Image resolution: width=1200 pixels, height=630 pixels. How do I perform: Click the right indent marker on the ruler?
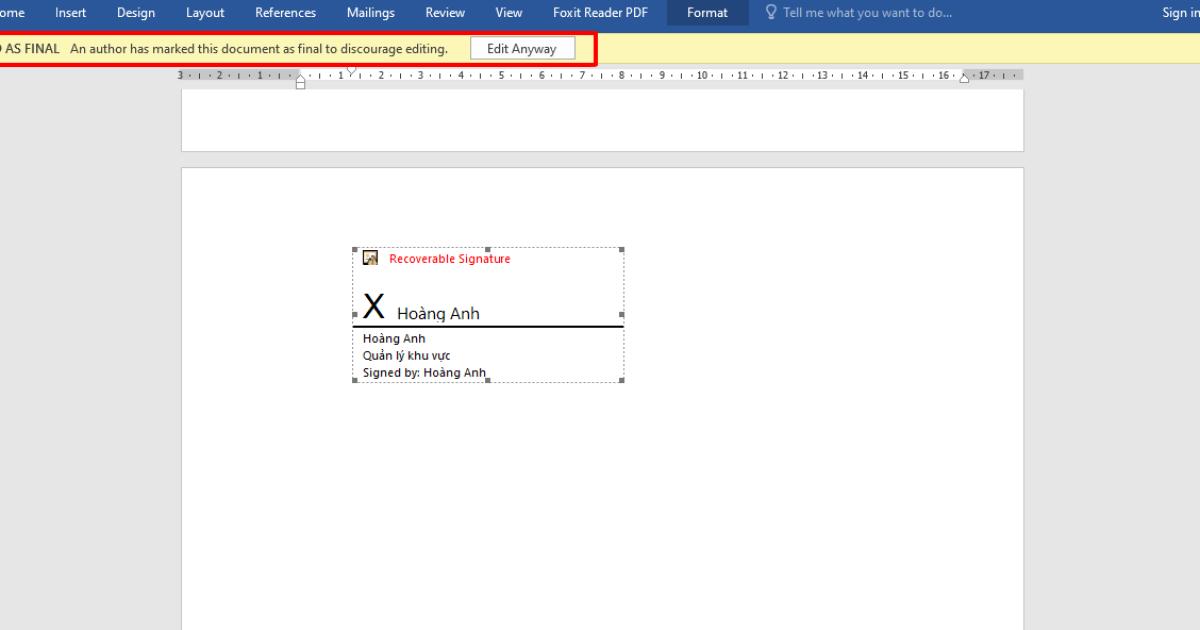(964, 78)
